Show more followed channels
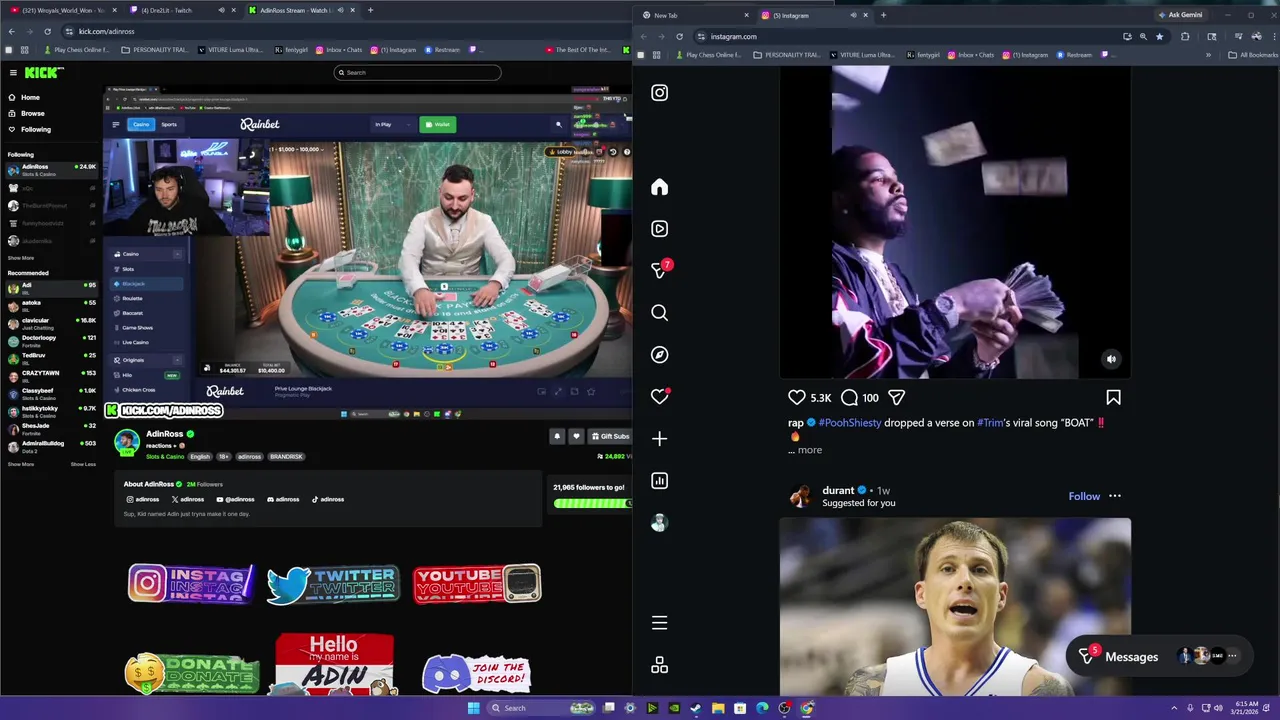1280x720 pixels. 21,258
